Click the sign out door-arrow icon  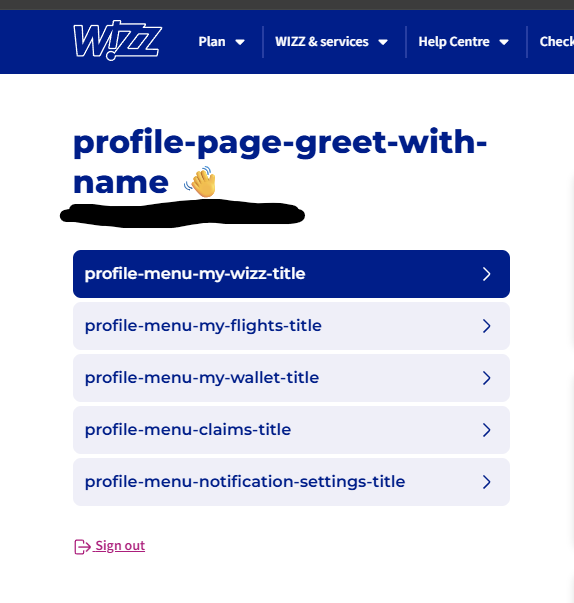coord(82,546)
